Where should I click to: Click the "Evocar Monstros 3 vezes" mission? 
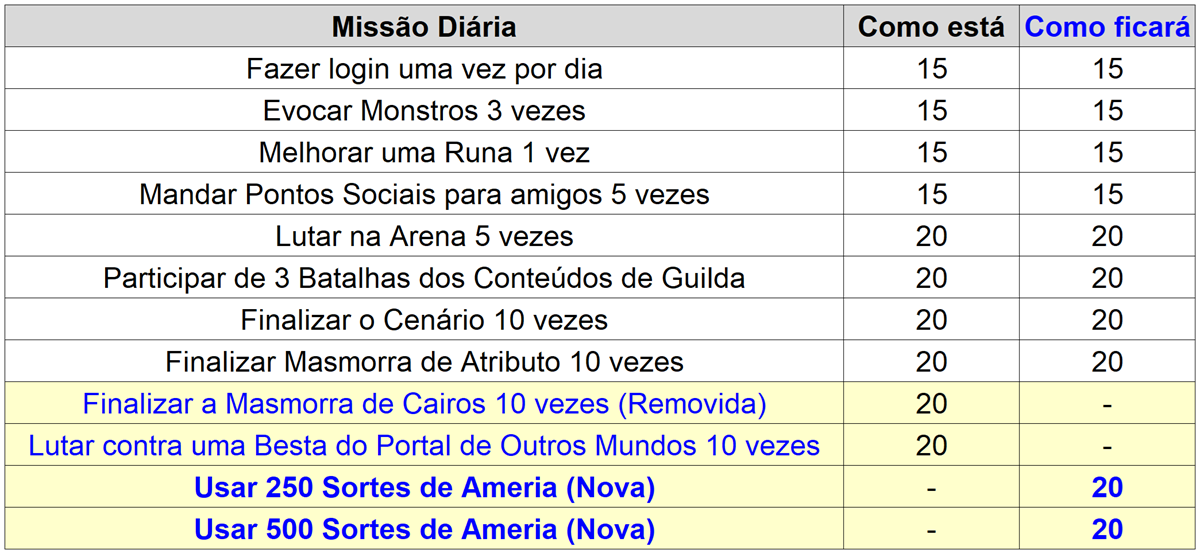(x=424, y=110)
